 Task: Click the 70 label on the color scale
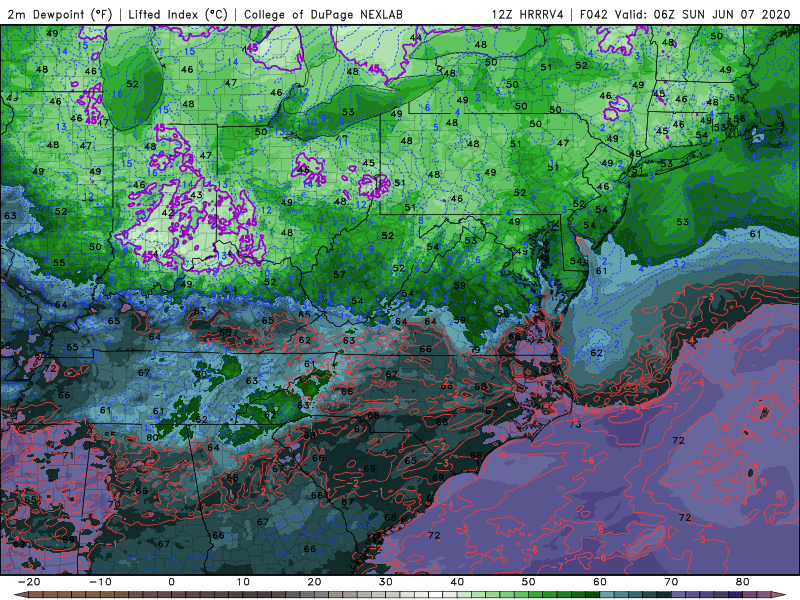pyautogui.click(x=671, y=582)
